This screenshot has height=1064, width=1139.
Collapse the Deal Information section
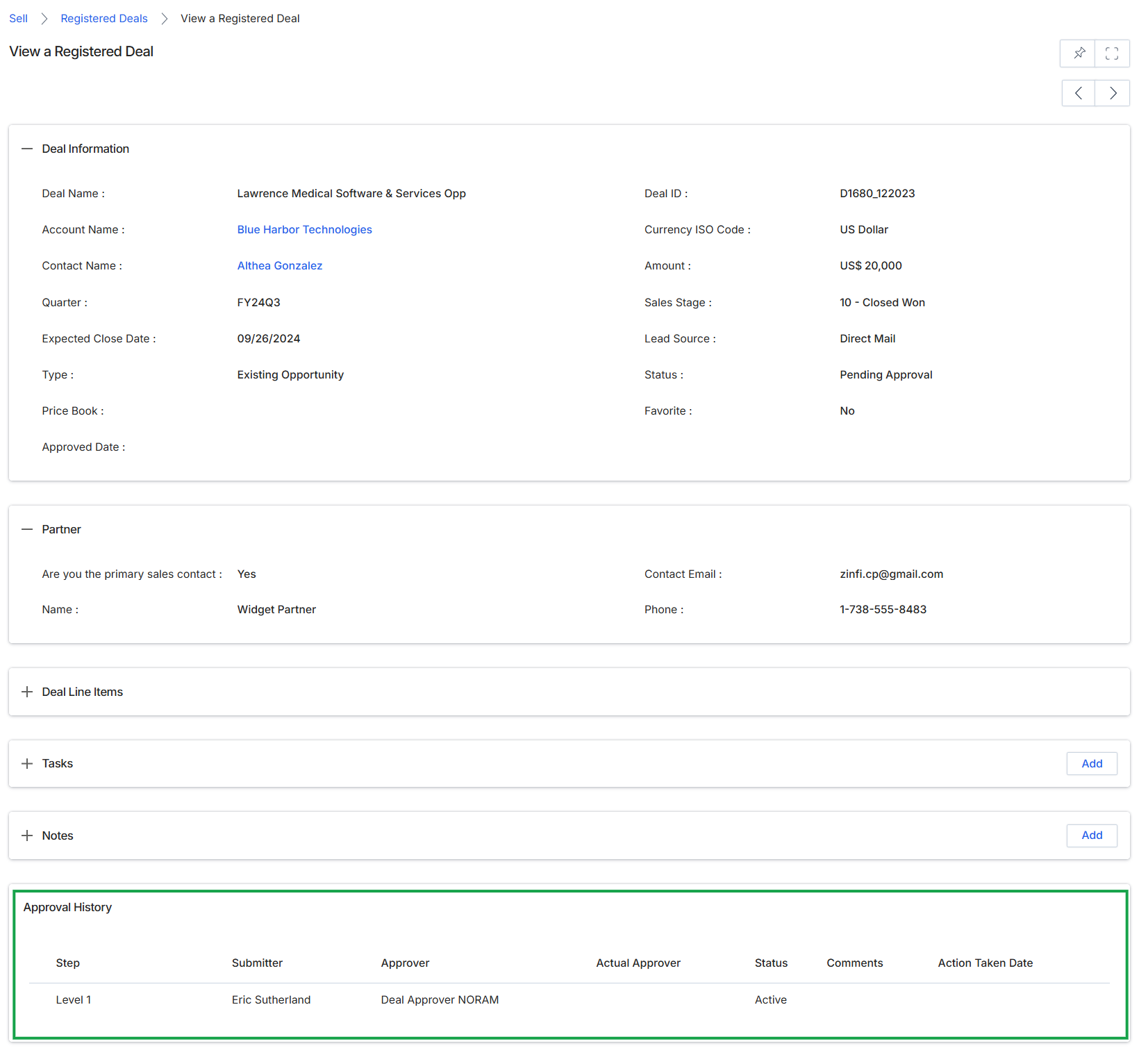pyautogui.click(x=27, y=149)
